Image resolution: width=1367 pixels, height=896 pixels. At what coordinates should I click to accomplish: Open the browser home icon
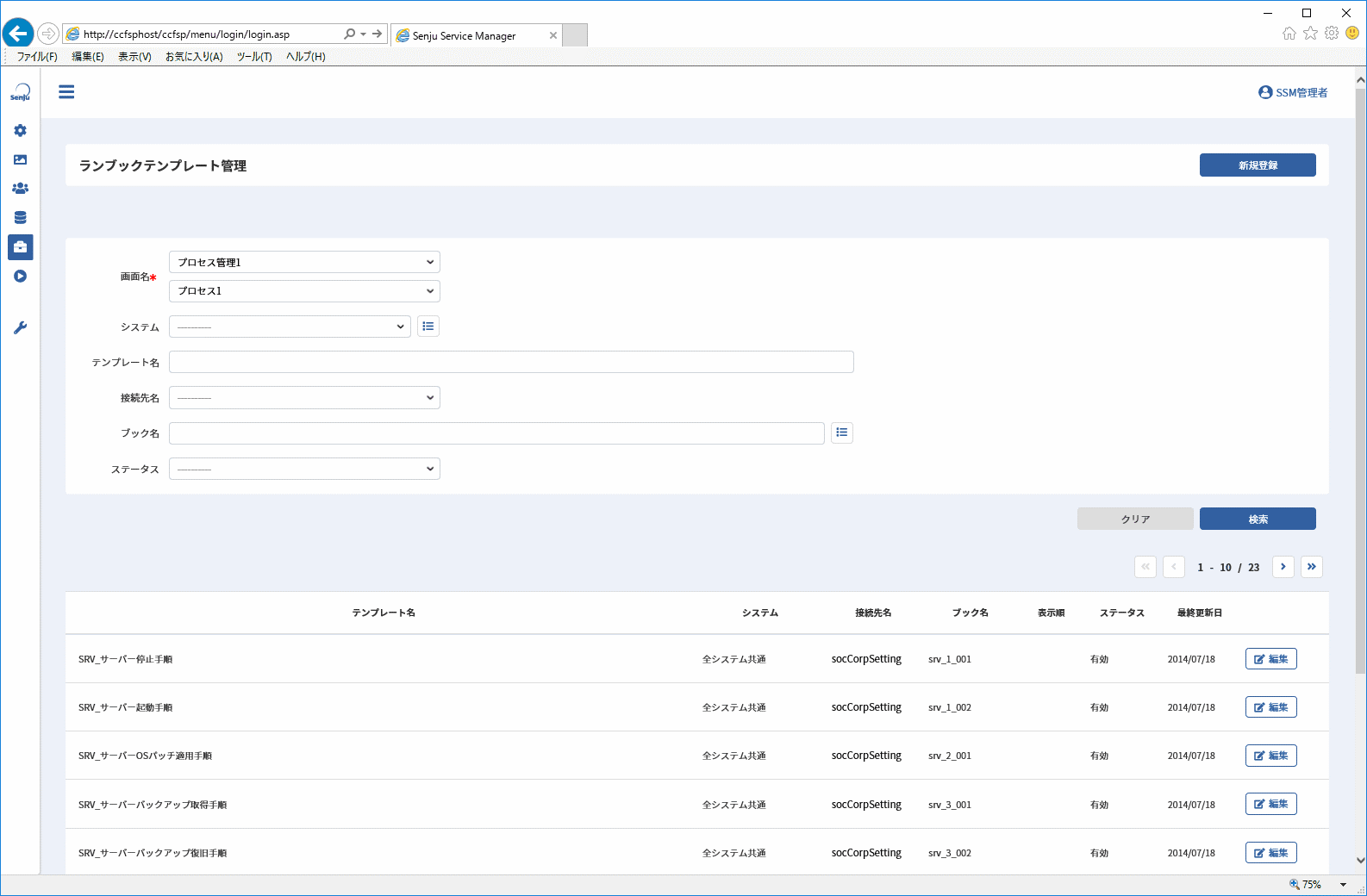(1289, 34)
